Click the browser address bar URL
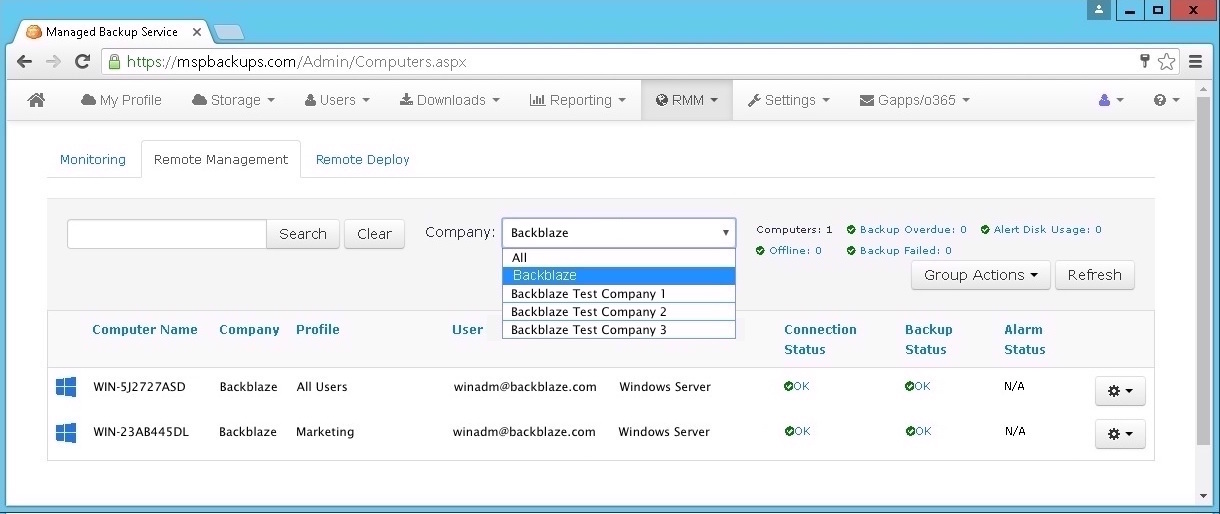Image resolution: width=1220 pixels, height=514 pixels. click(297, 62)
